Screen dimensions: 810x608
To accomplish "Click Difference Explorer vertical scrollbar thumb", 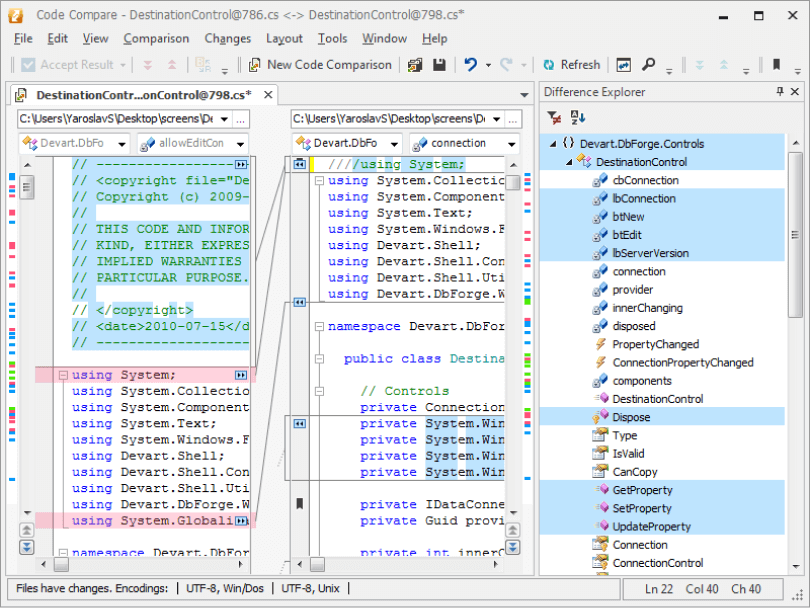I will pyautogui.click(x=795, y=235).
